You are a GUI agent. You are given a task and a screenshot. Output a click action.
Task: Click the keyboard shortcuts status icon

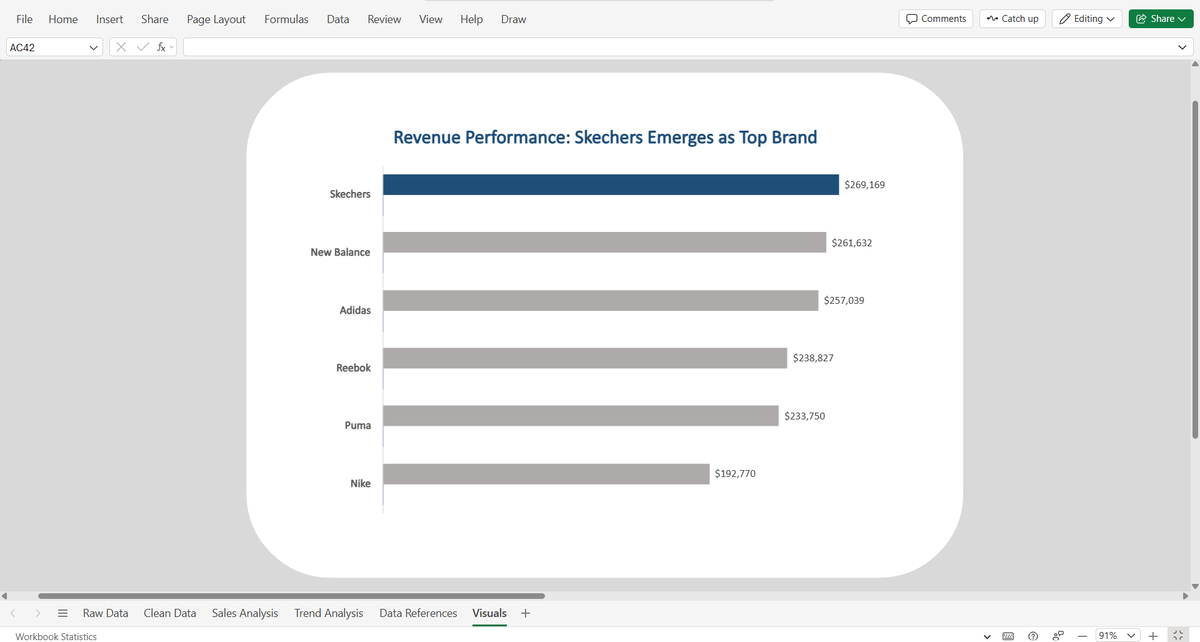pos(1008,636)
